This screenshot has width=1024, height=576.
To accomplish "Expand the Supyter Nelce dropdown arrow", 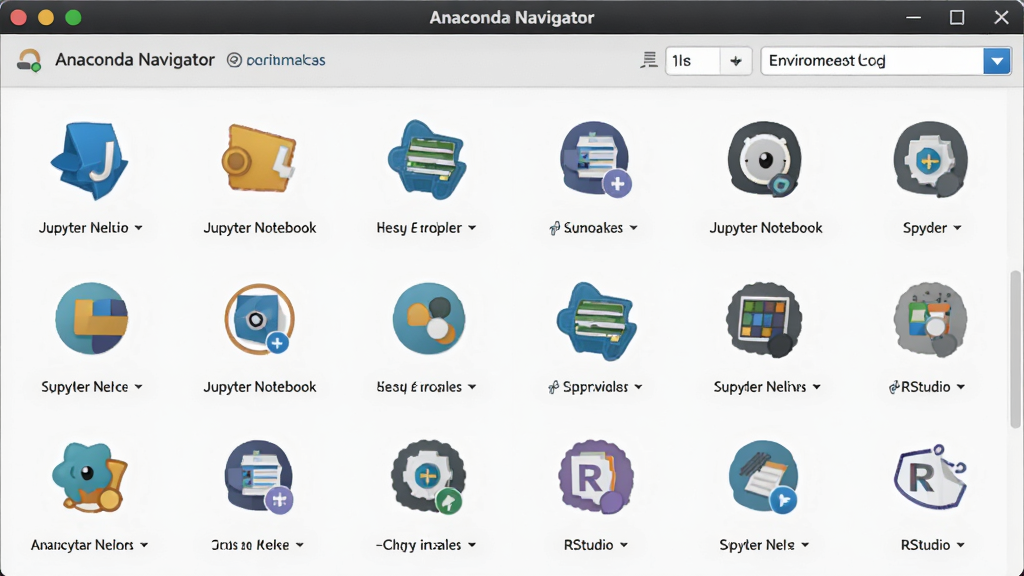I will [138, 387].
